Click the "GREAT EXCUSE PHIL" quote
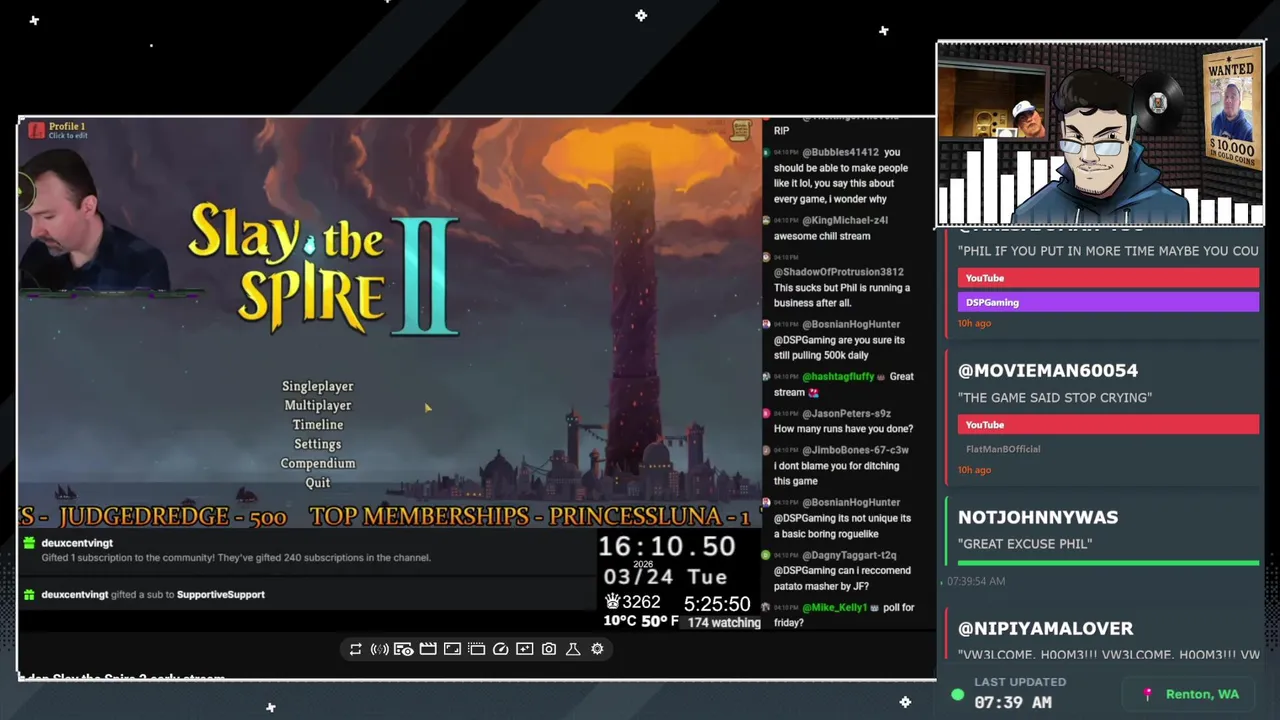The width and height of the screenshot is (1280, 720). click(x=1025, y=544)
